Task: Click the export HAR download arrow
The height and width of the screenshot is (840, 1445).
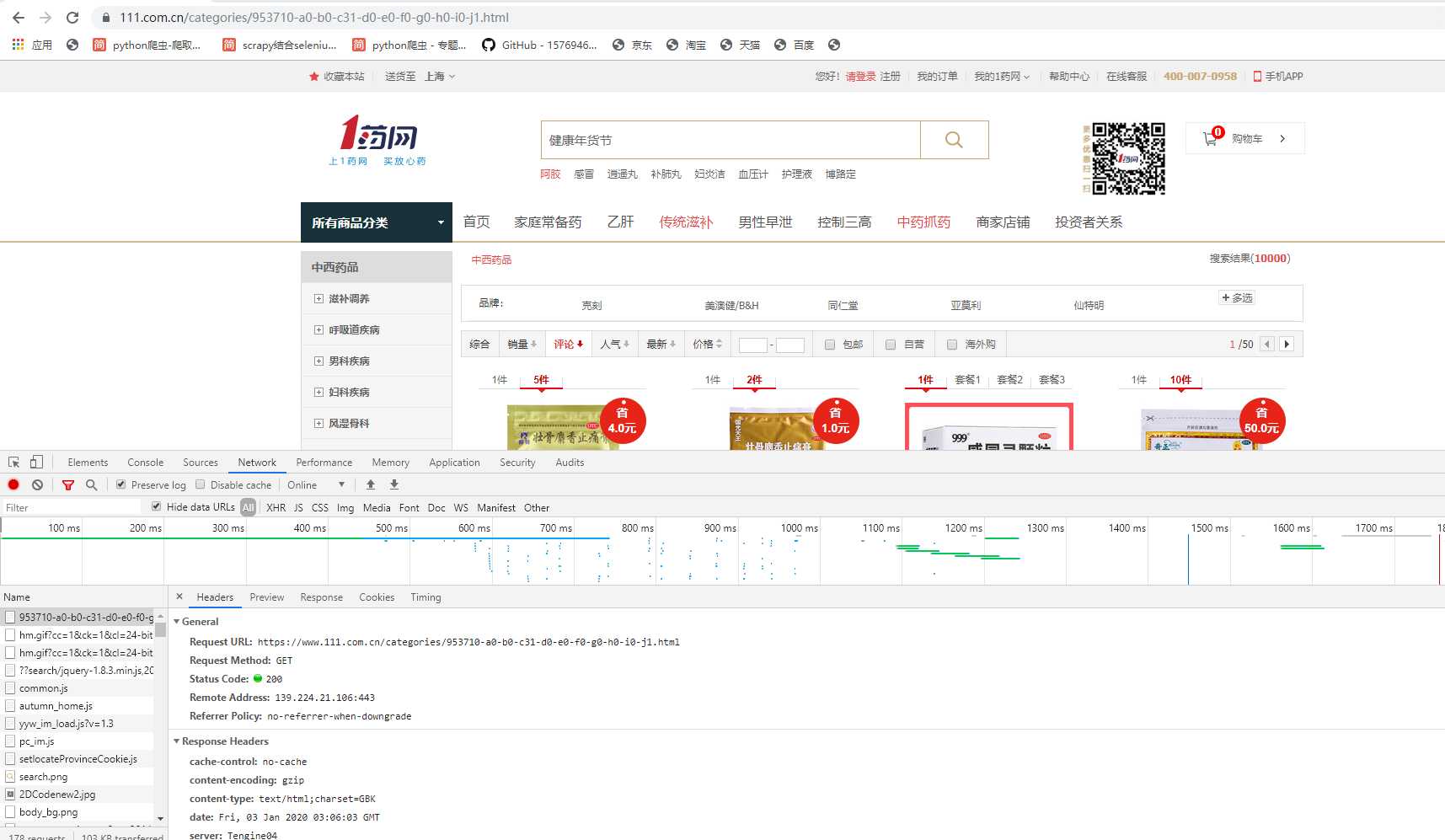Action: 394,484
